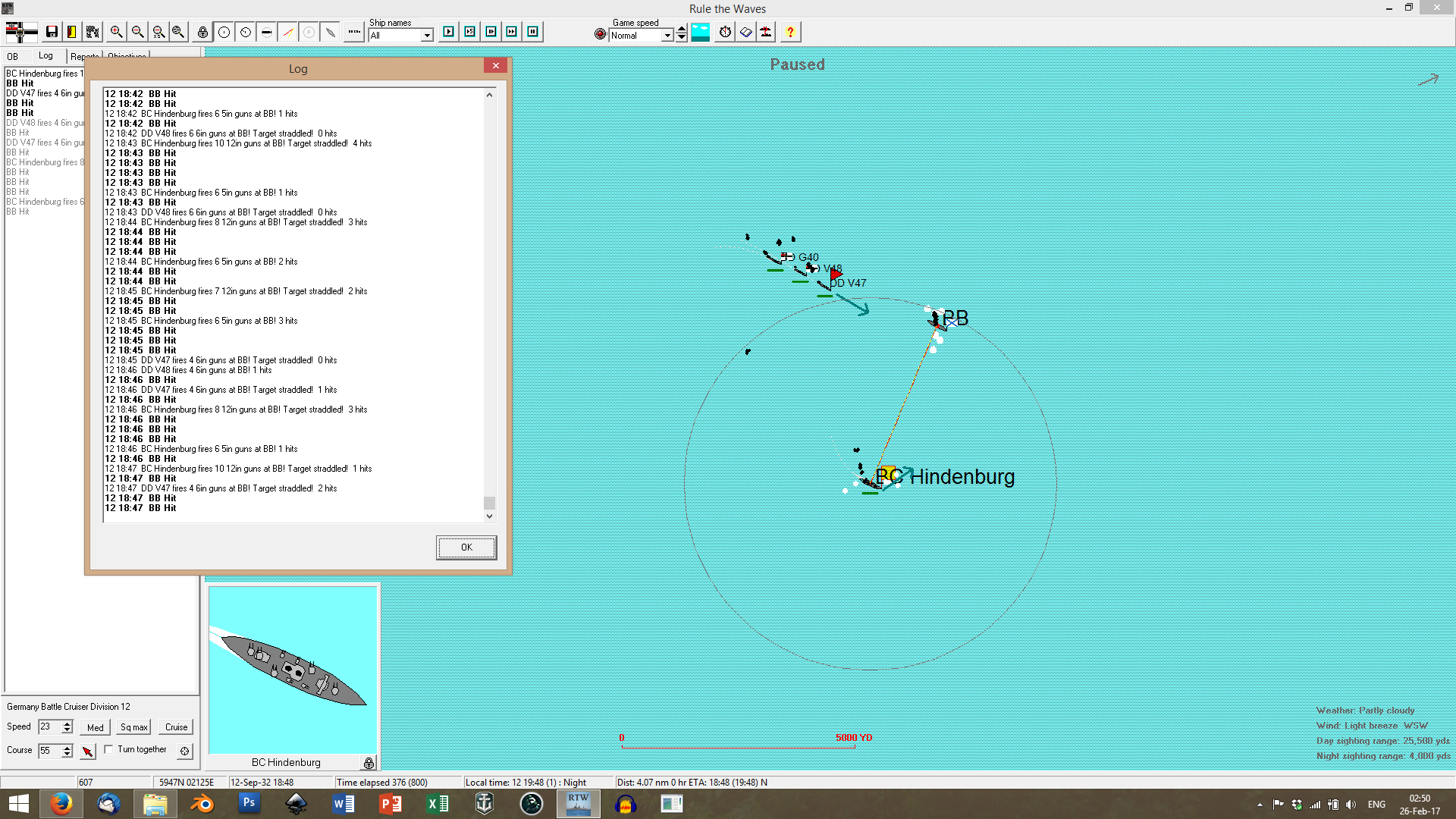Toggle the padlock button in toolbar

[x=202, y=32]
